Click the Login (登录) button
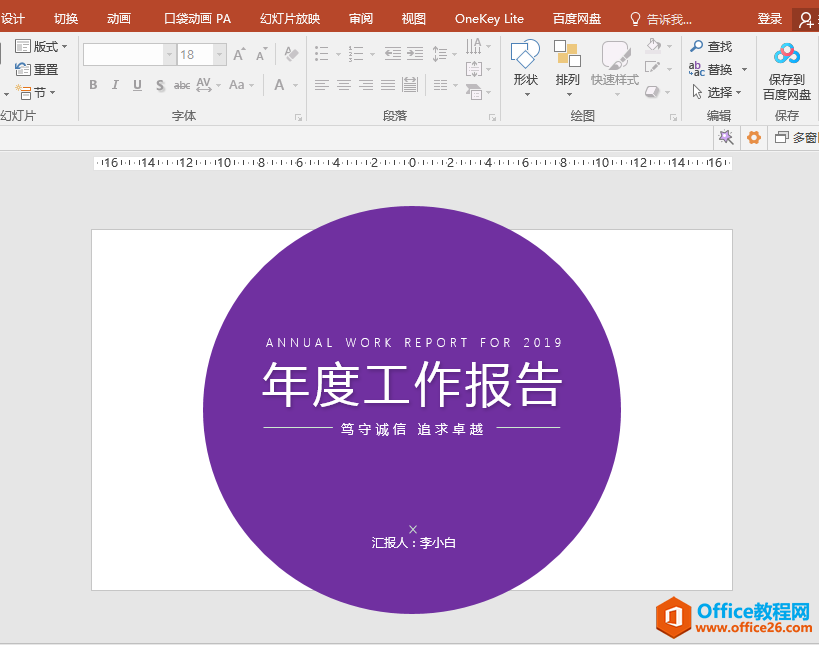Image resolution: width=819 pixels, height=645 pixels. pos(770,19)
